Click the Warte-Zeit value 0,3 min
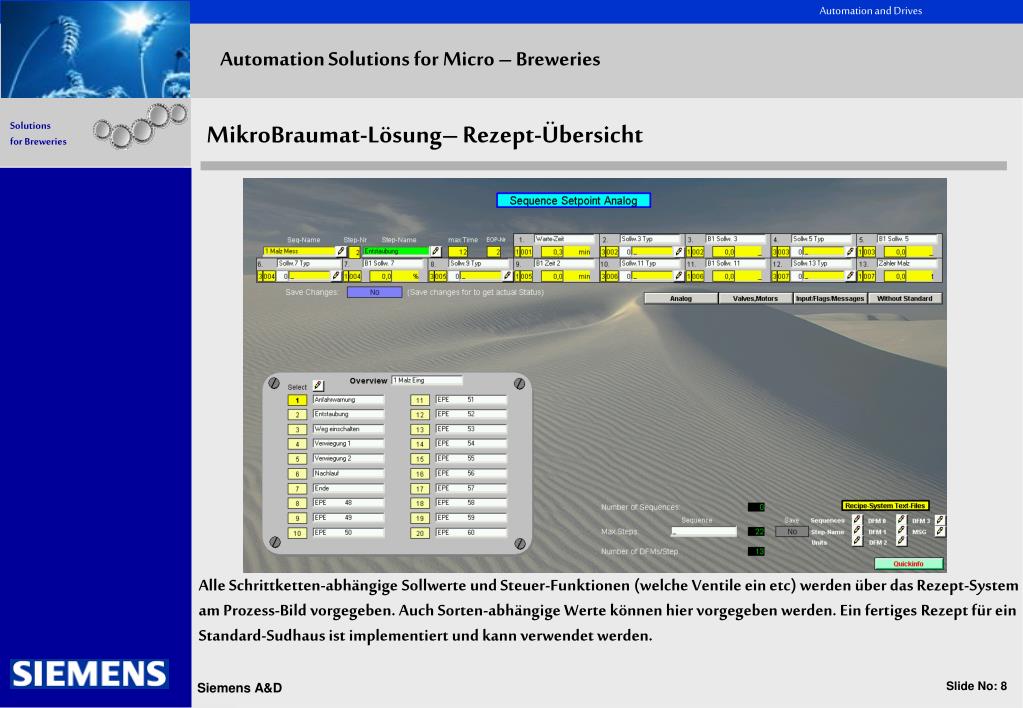Image resolution: width=1023 pixels, height=708 pixels. point(564,252)
